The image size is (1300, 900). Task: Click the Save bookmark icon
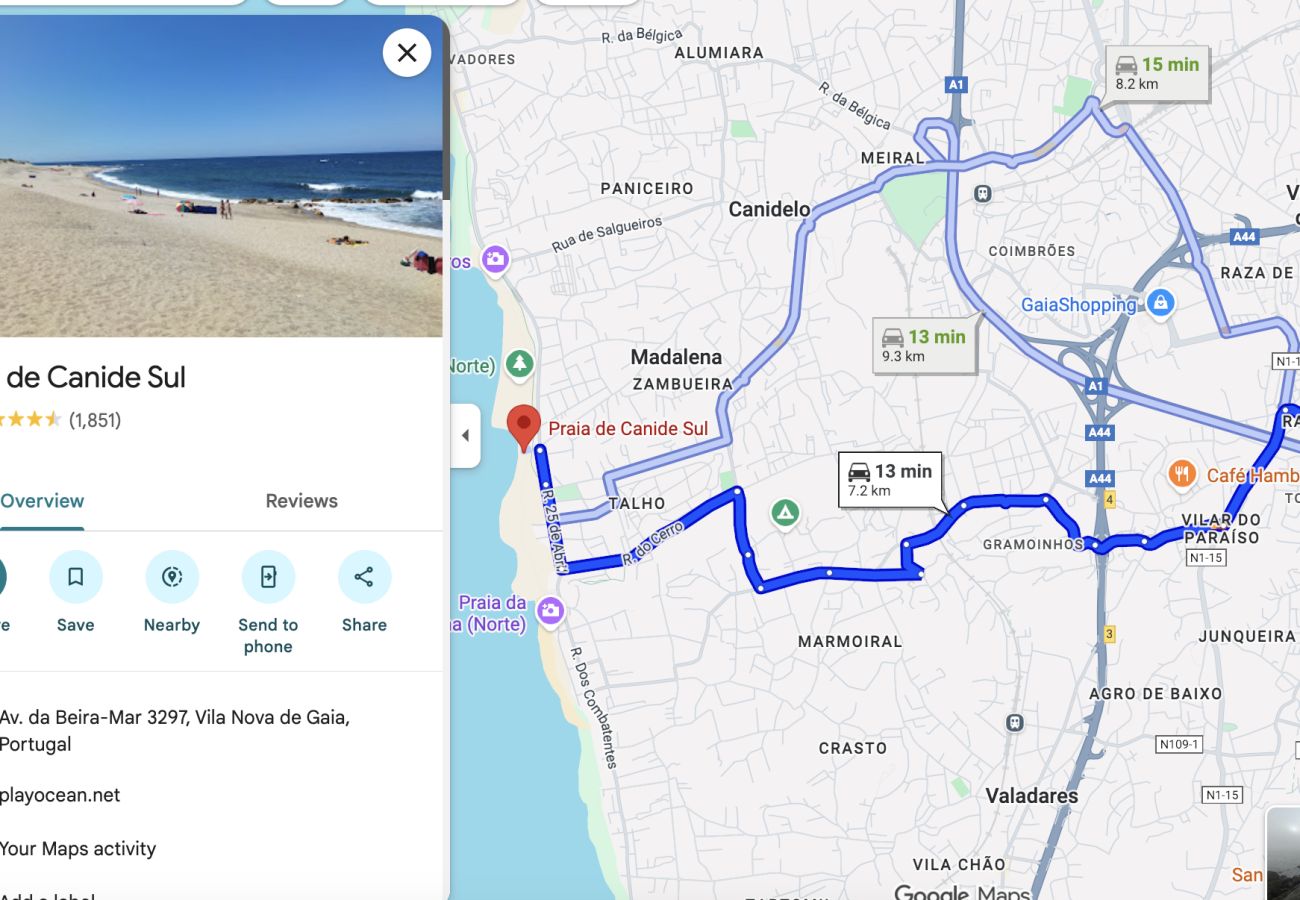(x=76, y=577)
